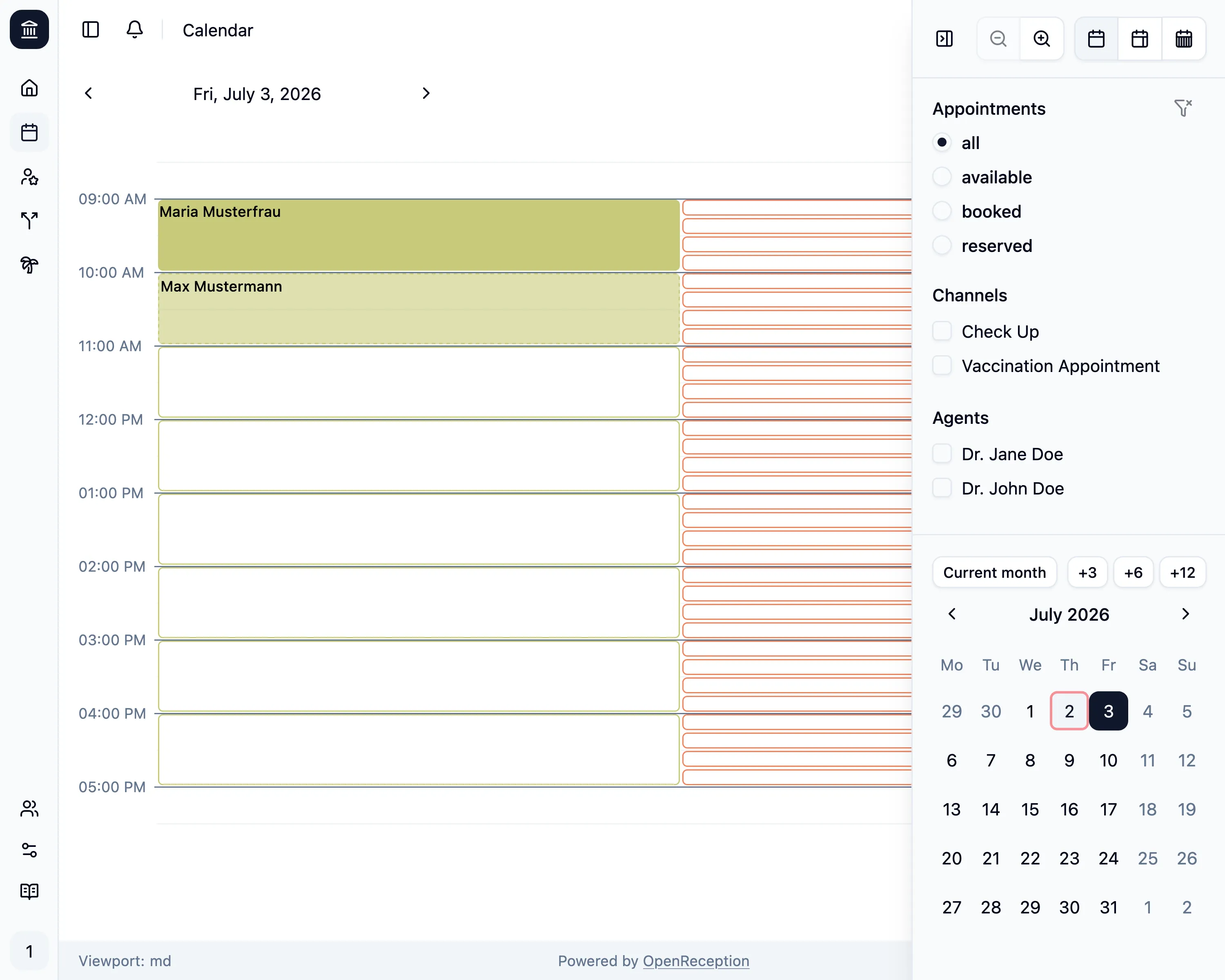Viewport: 1225px width, 980px height.
Task: Click the date heading Fri, July 3, 2026
Action: pos(257,94)
